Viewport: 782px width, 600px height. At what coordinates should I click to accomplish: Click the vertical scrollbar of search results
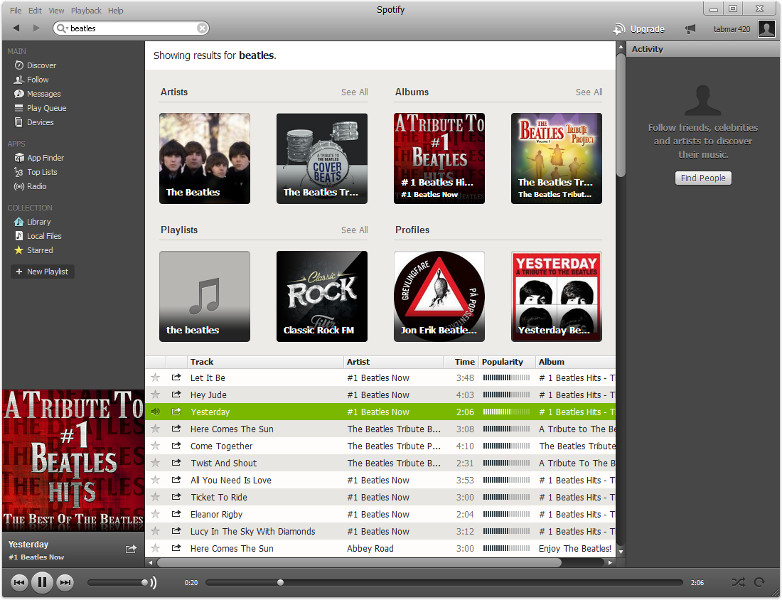pos(621,115)
